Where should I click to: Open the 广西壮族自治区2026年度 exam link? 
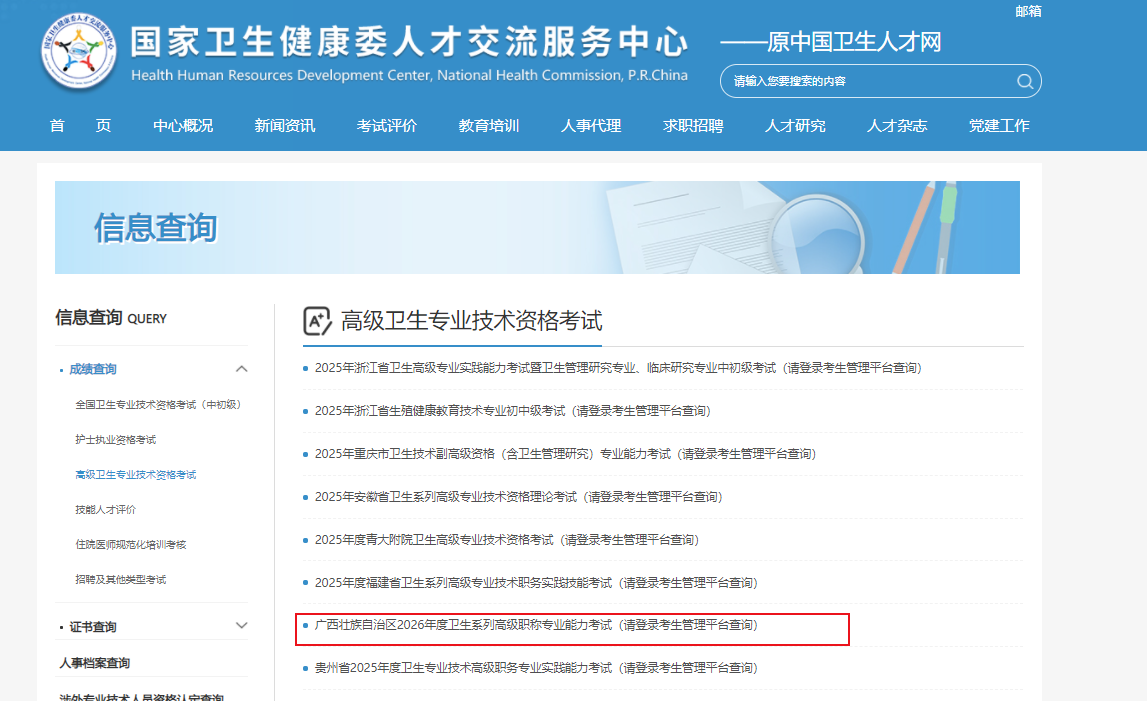point(535,625)
